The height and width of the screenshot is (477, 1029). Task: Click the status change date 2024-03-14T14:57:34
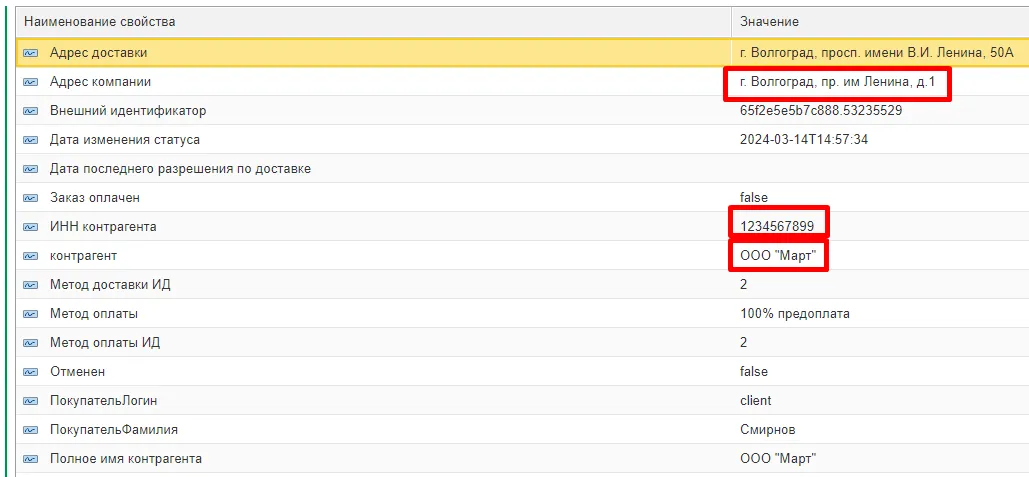803,140
